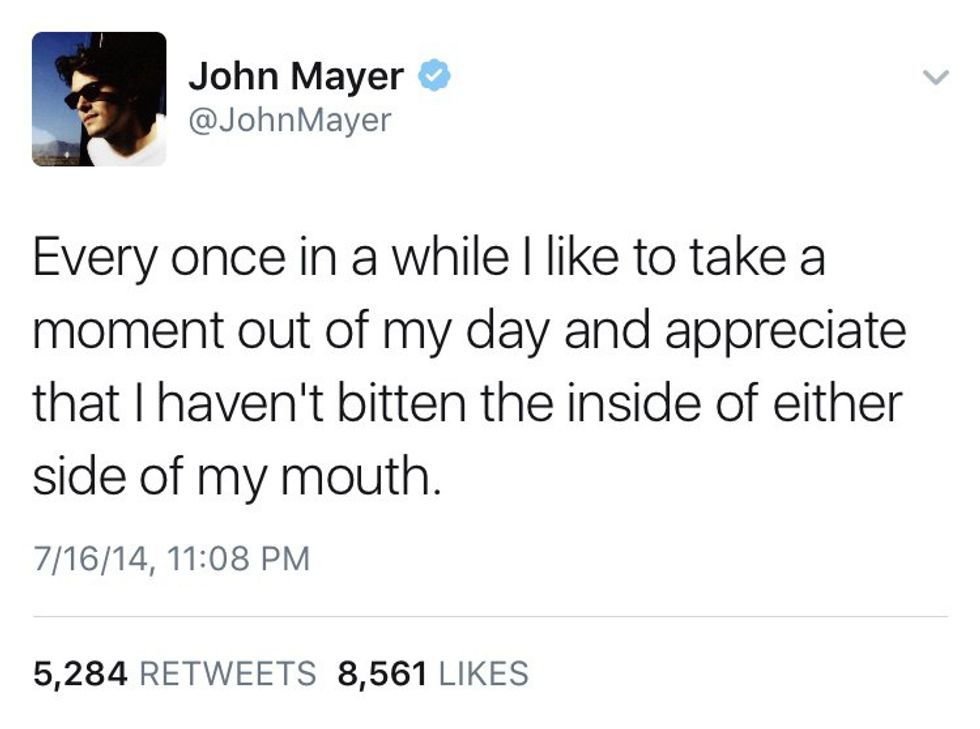The image size is (980, 729).
Task: Click the line "moment out of my day and appreciate"
Action: (468, 331)
